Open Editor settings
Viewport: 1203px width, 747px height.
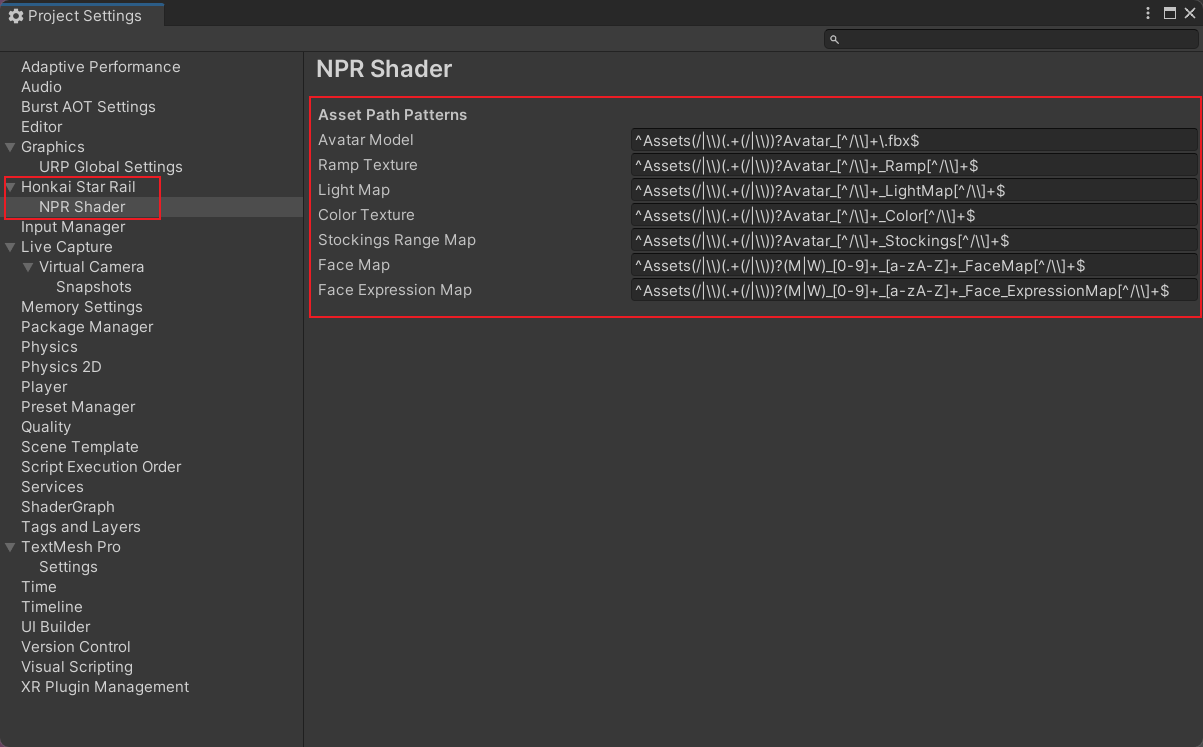41,127
